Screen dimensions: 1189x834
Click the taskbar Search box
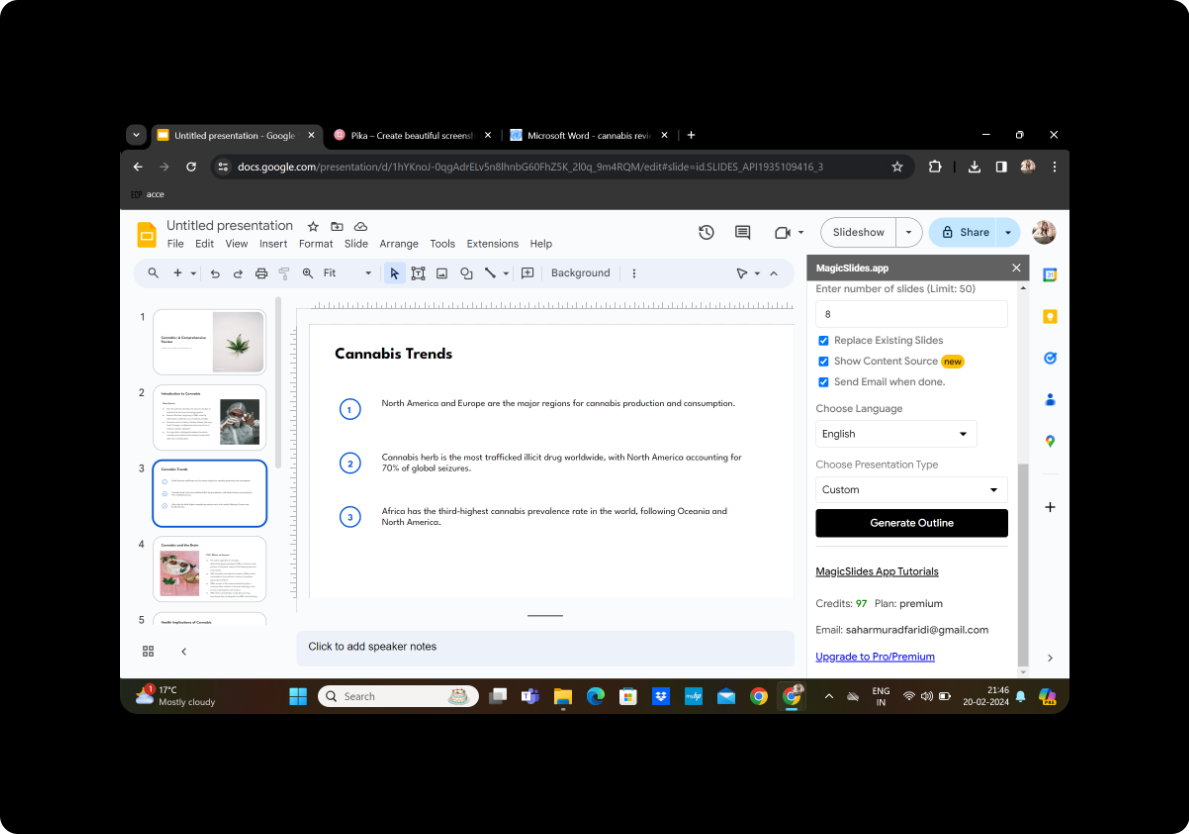[x=398, y=697]
